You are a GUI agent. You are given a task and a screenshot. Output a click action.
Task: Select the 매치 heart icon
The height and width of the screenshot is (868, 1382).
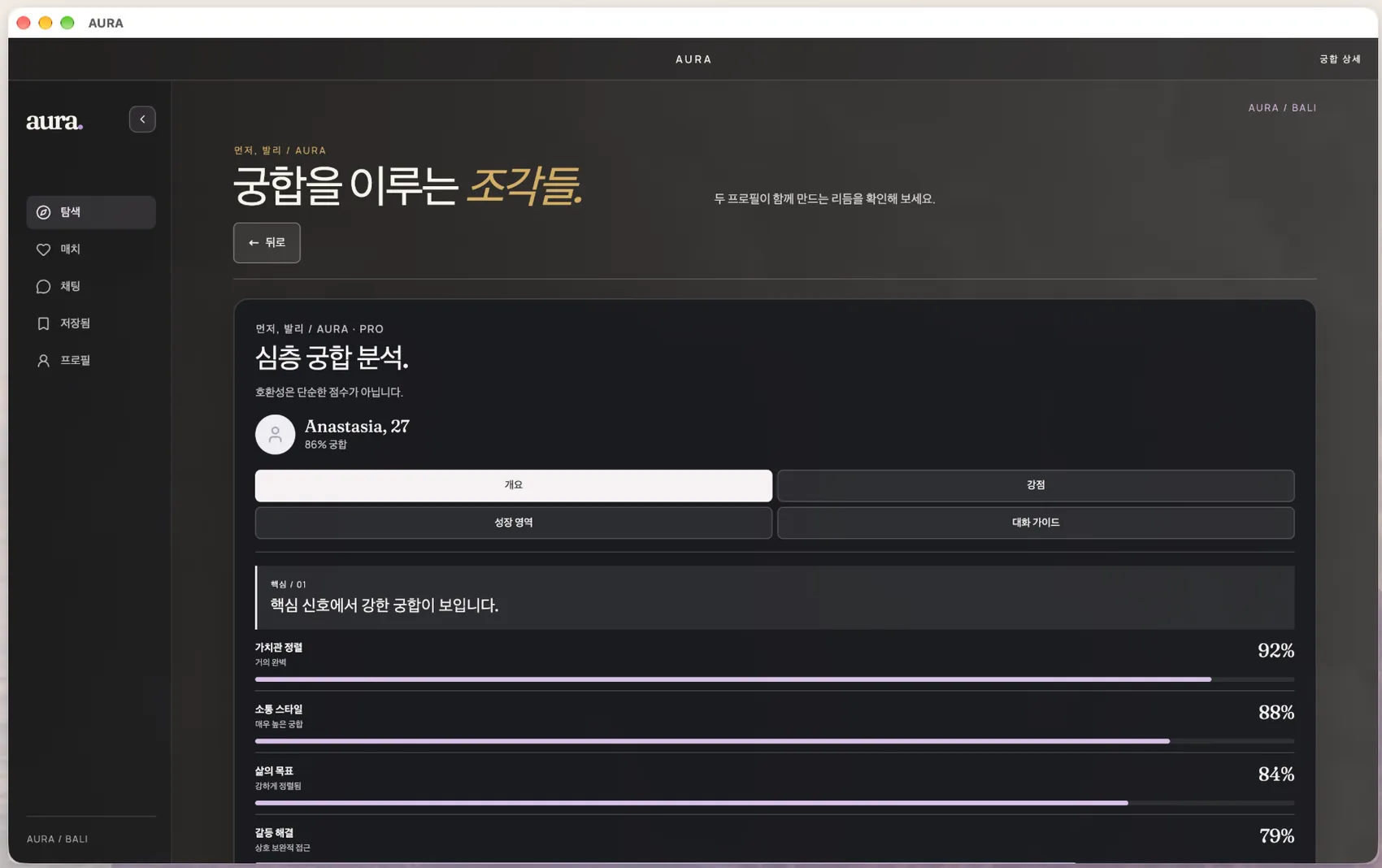[44, 250]
